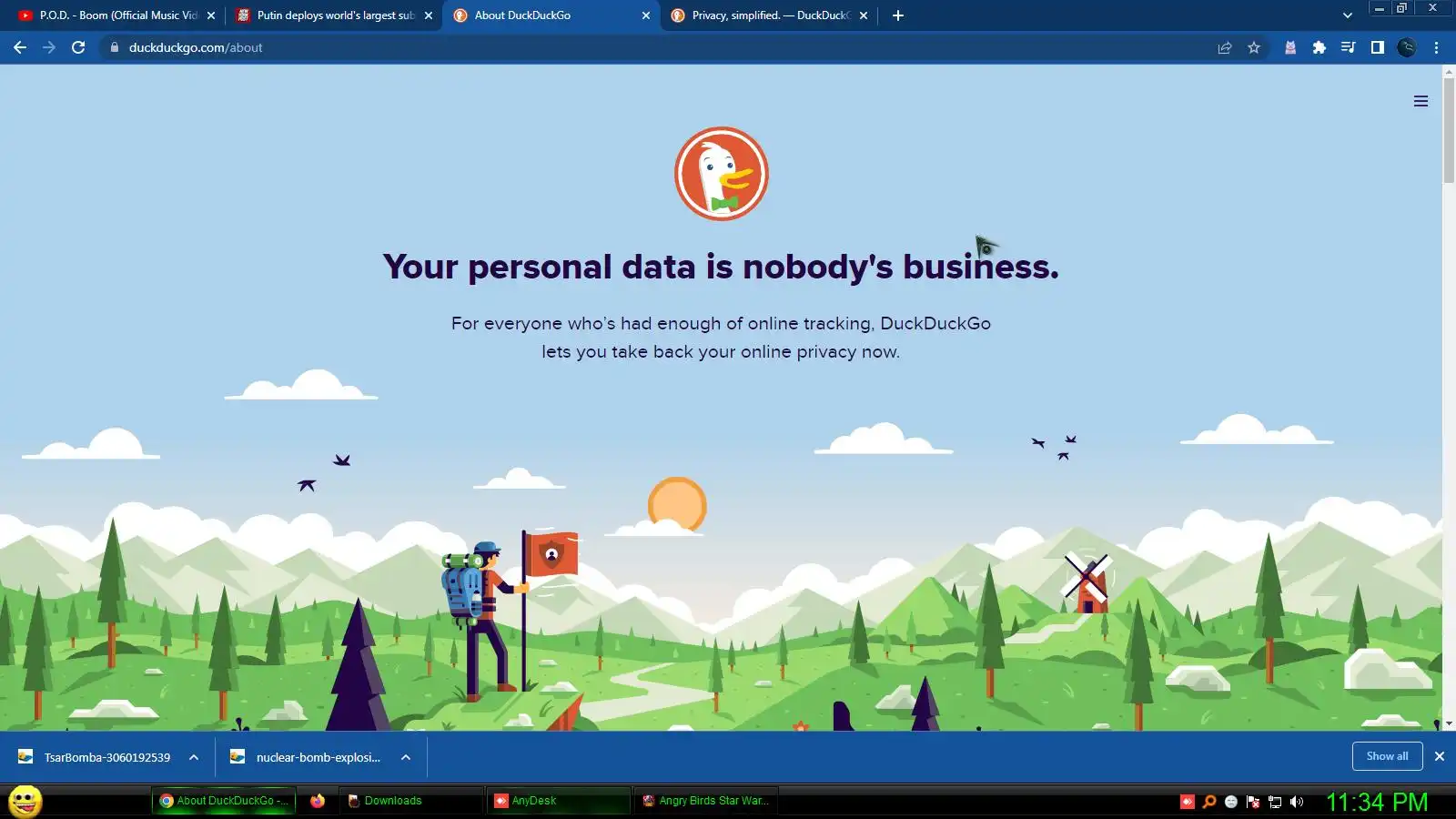This screenshot has height=819, width=1456.
Task: Click the text 'For everyone who's had enough of online tracking, DuckDuckGo'
Action: 721,323
